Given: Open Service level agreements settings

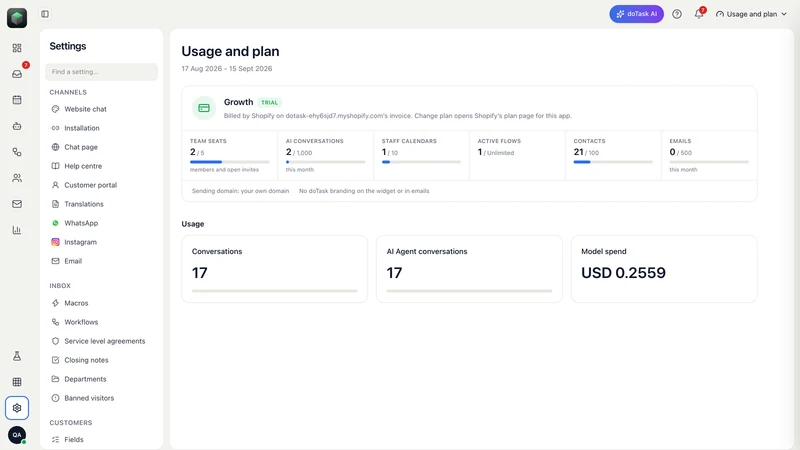Looking at the screenshot, I should (102, 341).
